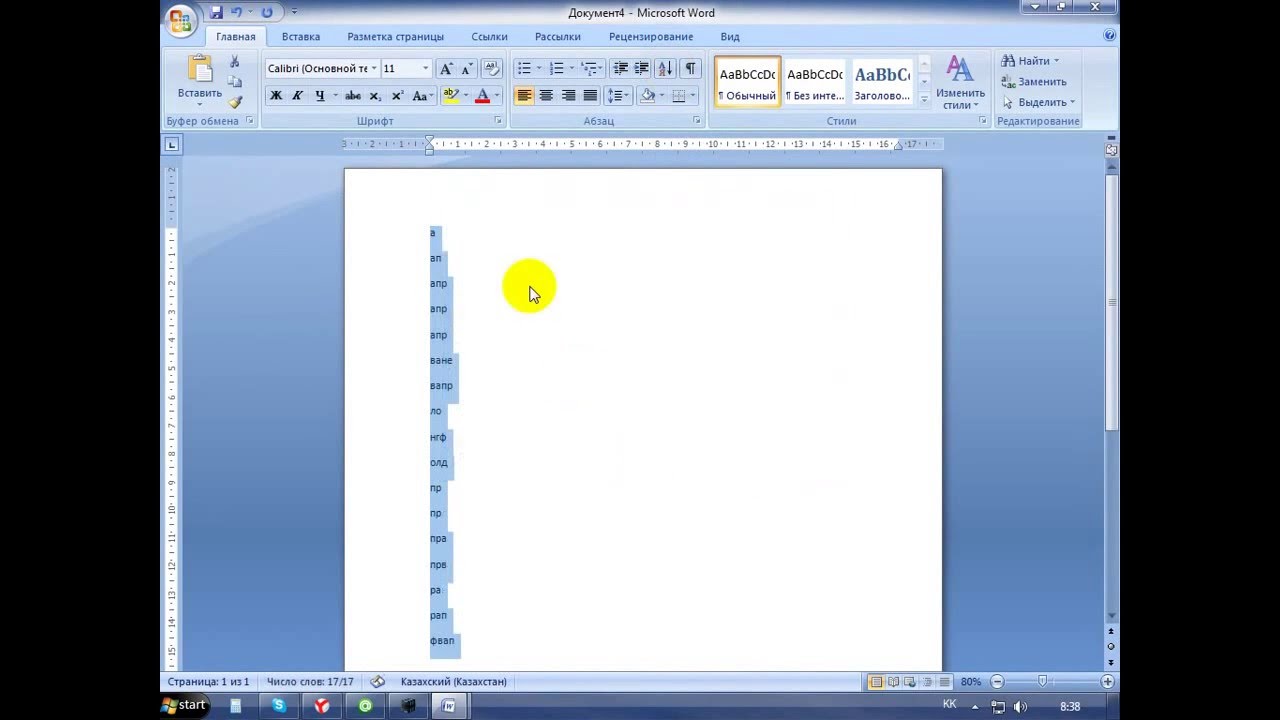Expand the numbered list options arrow
Screen dimensions: 1280x720
[571, 68]
